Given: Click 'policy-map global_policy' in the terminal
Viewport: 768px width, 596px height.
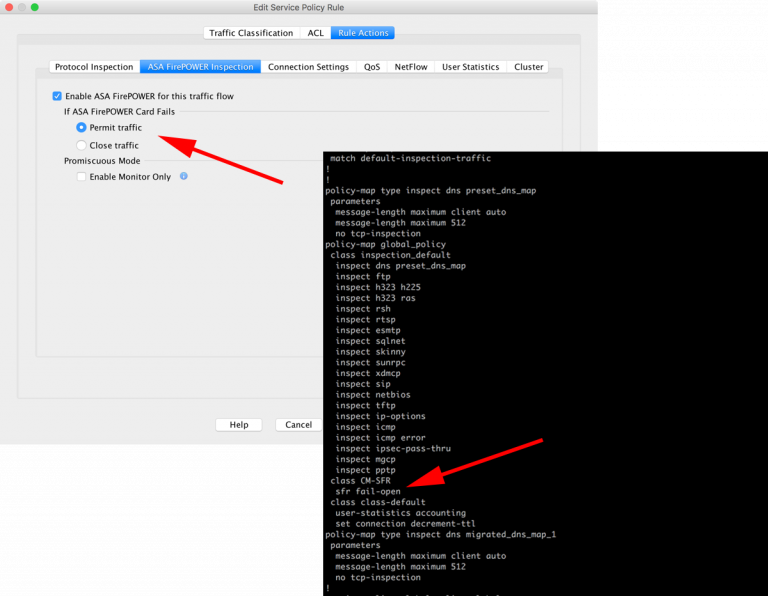Looking at the screenshot, I should (385, 244).
